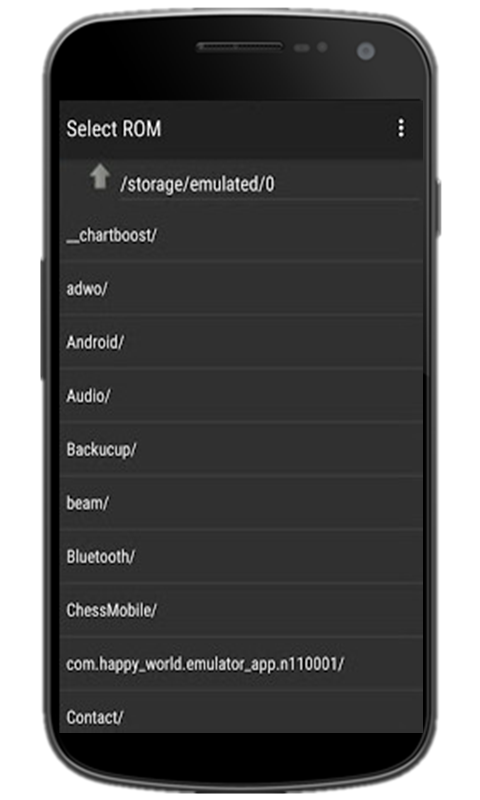Open the Audio/ folder
Viewport: 480px width, 800px height.
[241, 396]
